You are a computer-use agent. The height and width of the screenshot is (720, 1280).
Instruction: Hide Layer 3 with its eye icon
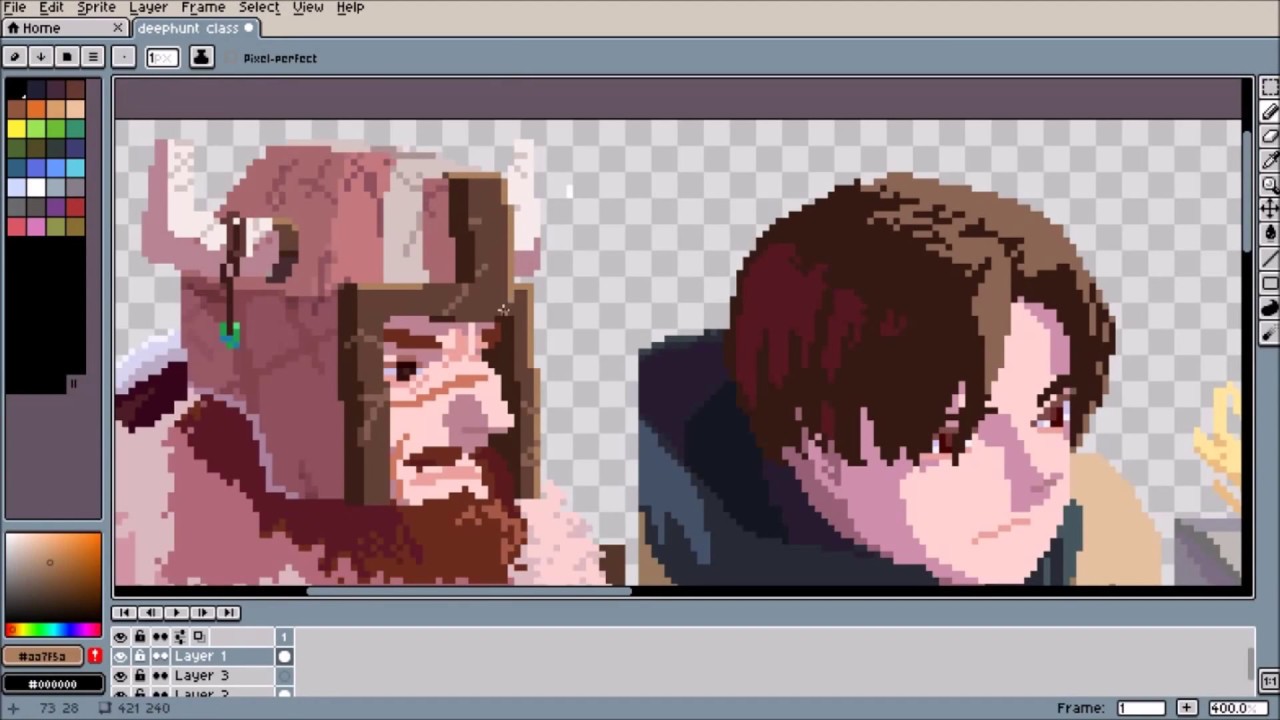coord(120,676)
